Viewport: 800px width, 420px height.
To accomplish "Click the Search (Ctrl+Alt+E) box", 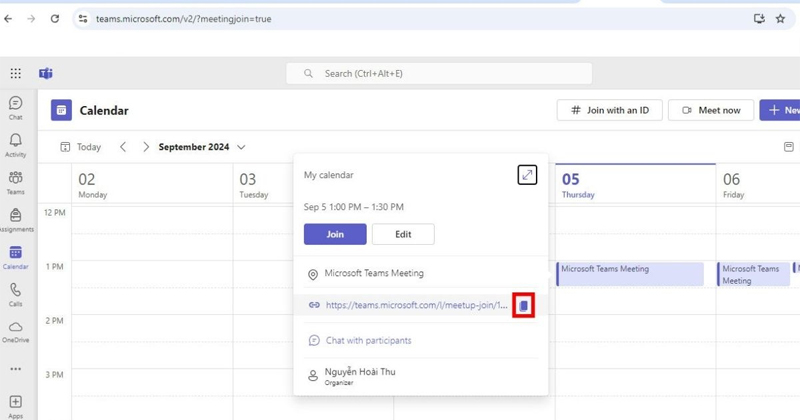I will [439, 73].
